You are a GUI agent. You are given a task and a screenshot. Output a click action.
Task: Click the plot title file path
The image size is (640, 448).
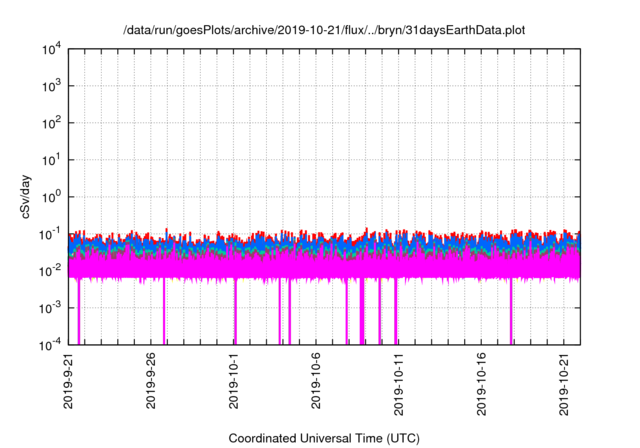[x=324, y=30]
